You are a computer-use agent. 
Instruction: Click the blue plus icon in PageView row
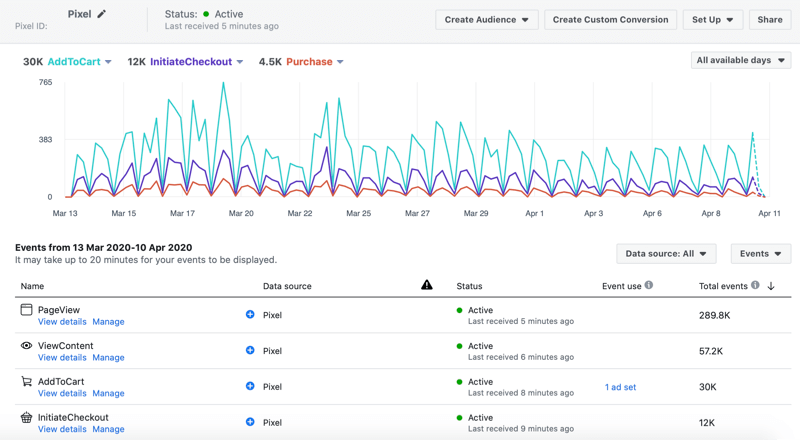pos(250,315)
